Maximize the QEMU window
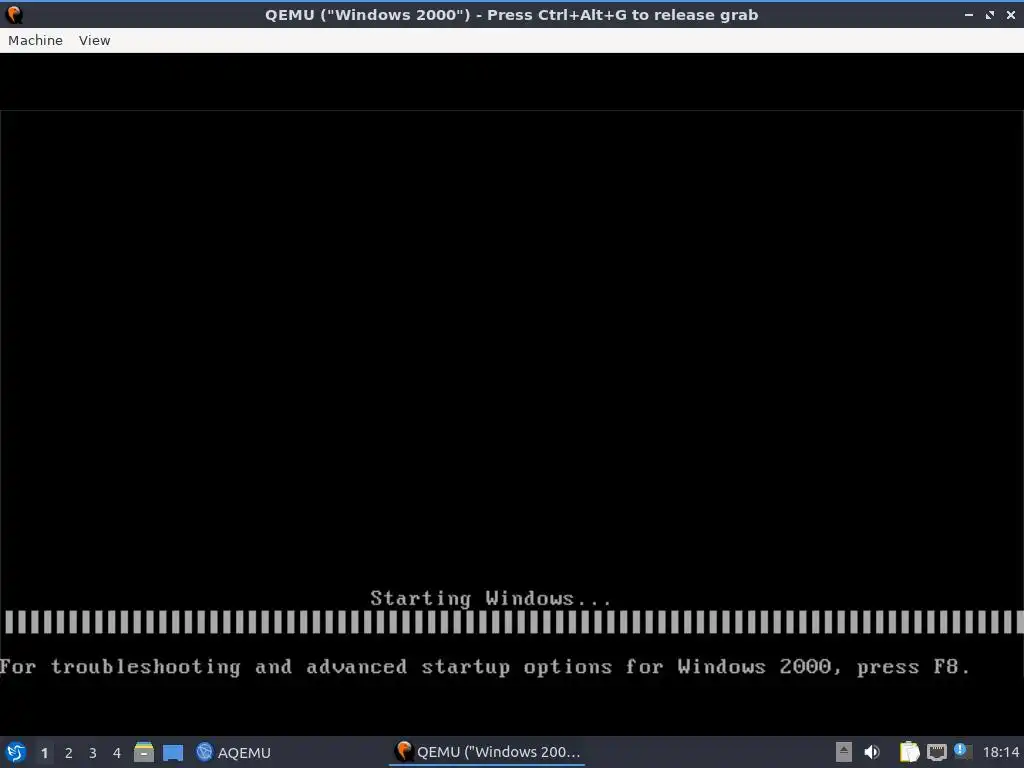The width and height of the screenshot is (1024, 768). pyautogui.click(x=990, y=14)
